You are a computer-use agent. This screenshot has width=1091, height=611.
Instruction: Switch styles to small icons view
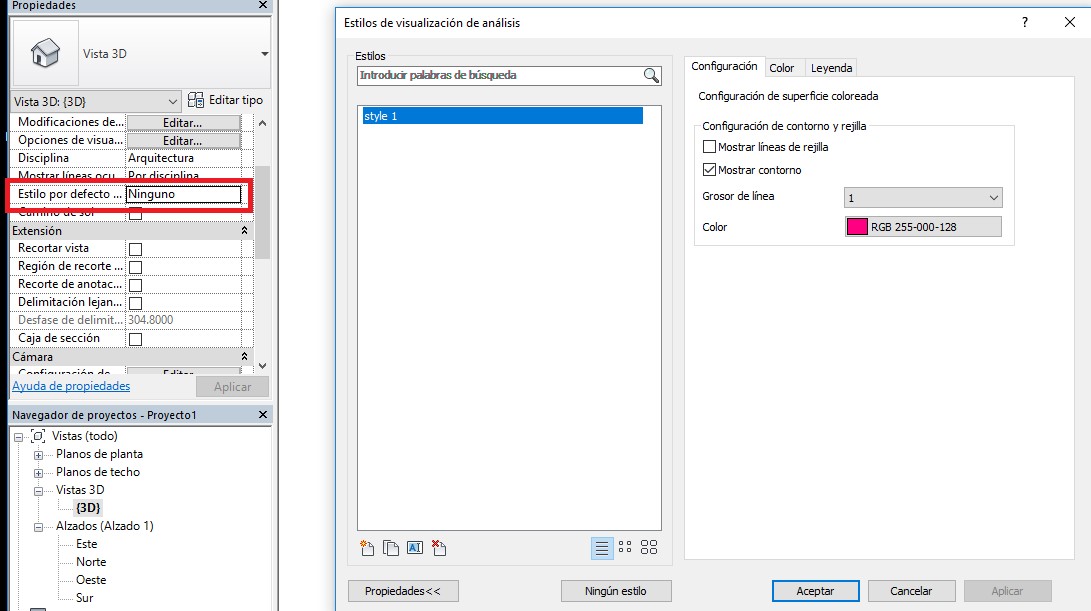point(625,547)
